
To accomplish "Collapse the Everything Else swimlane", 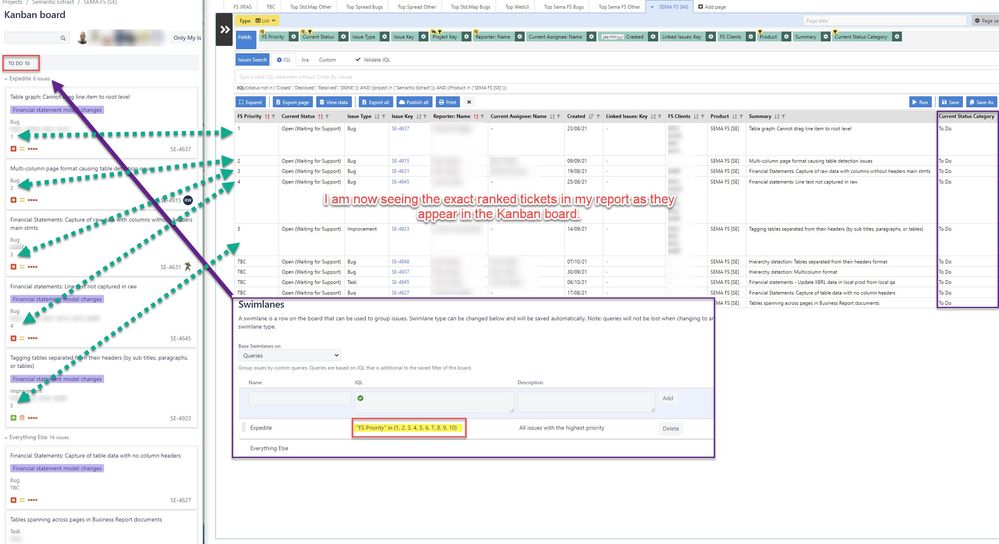I will click(6, 438).
